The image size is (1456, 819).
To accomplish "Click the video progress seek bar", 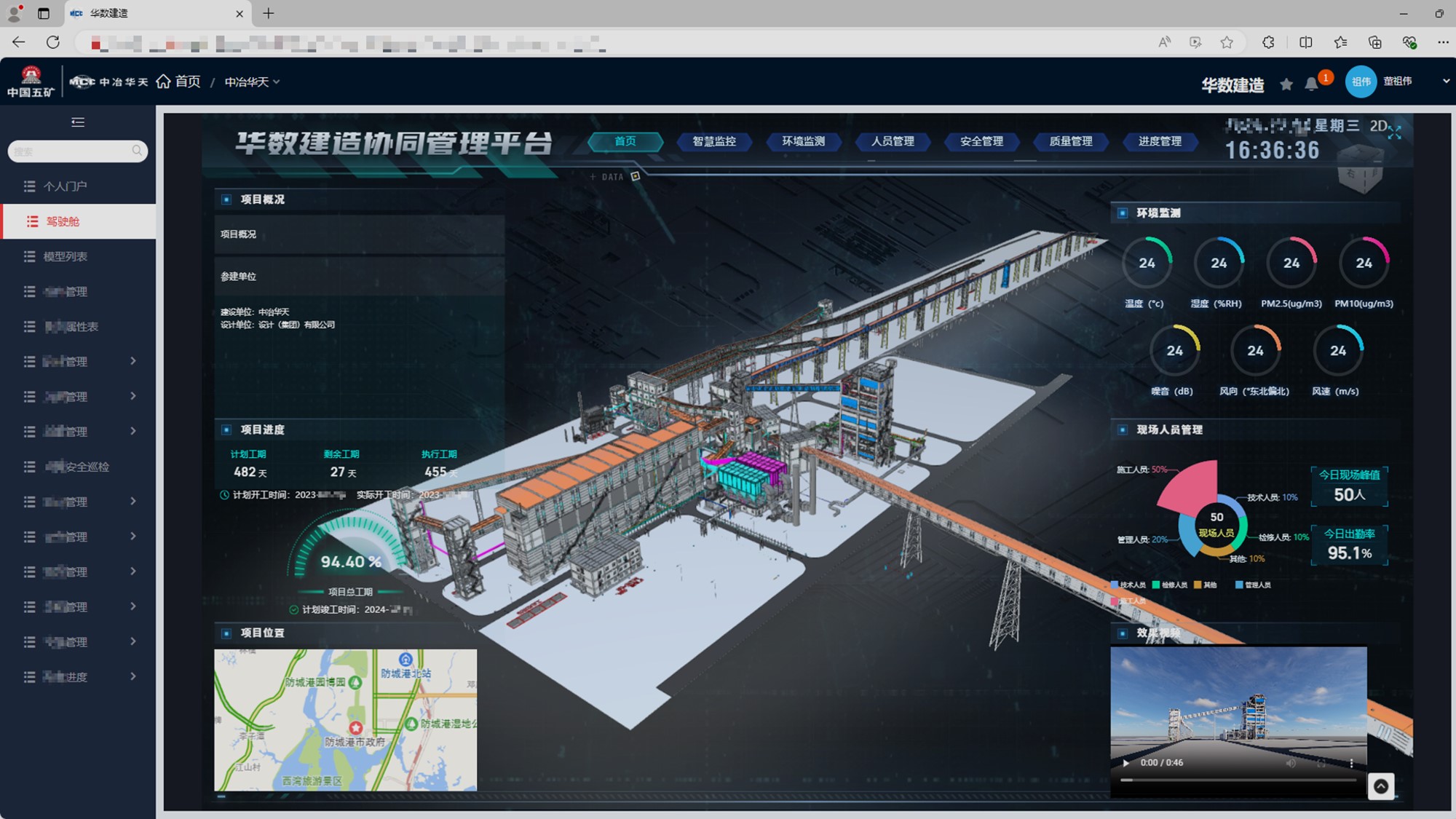I will point(1238,780).
